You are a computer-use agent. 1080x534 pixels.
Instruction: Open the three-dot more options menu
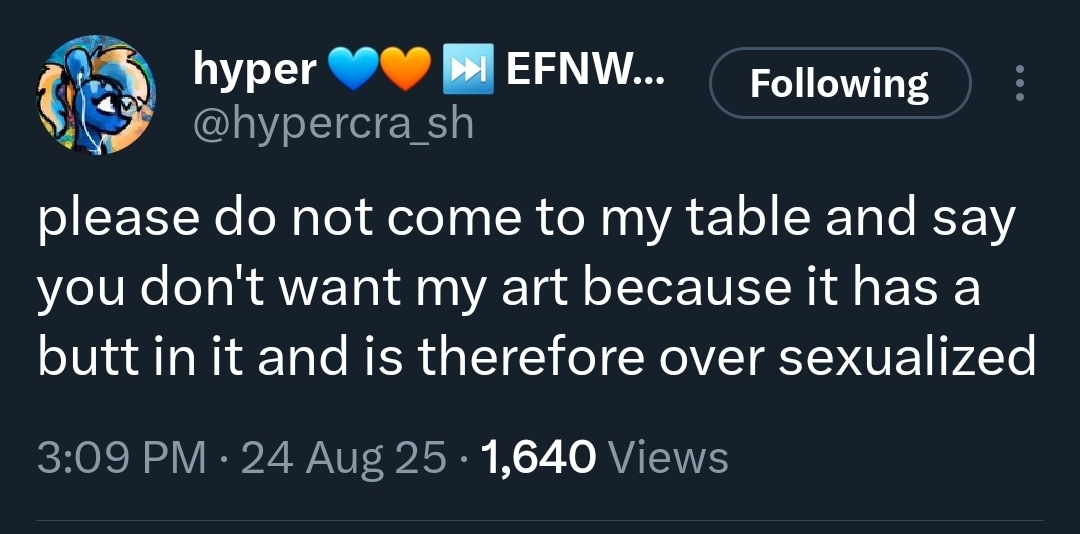(x=1019, y=84)
